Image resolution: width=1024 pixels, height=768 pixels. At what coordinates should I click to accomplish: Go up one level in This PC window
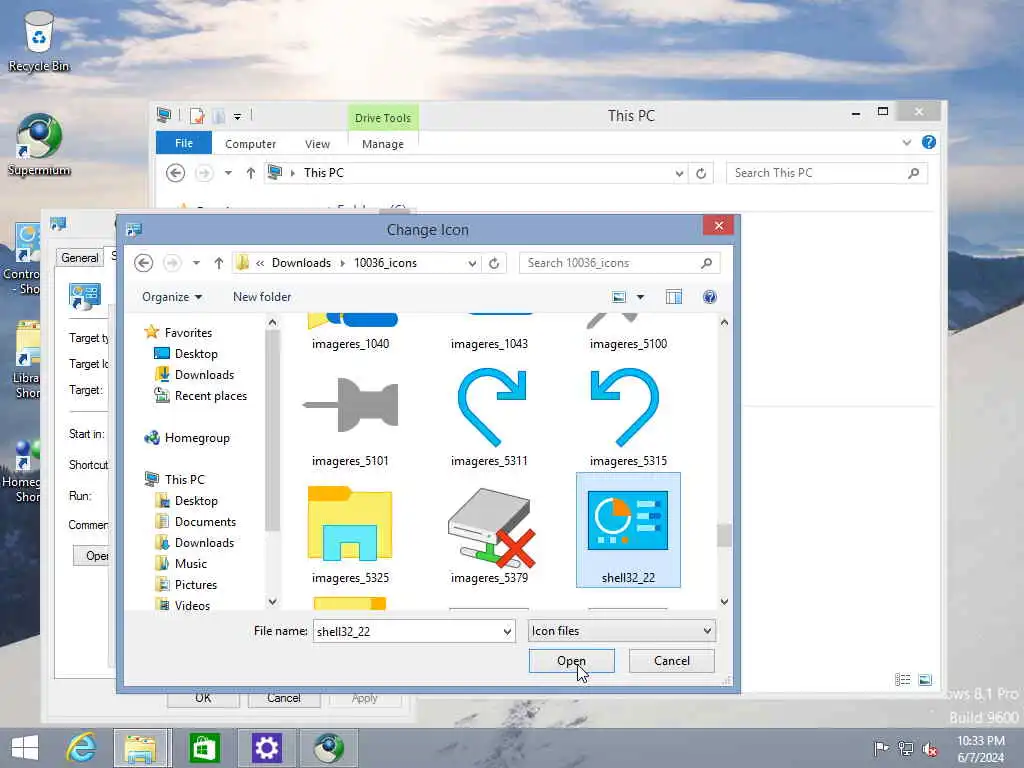click(251, 173)
